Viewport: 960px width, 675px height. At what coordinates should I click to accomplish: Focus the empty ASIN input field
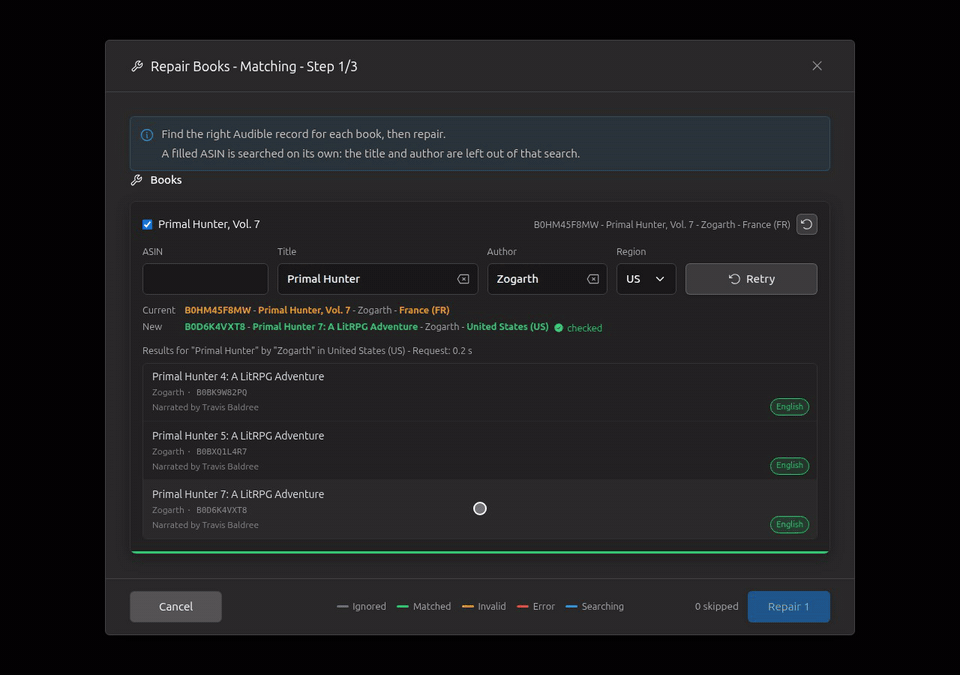205,279
